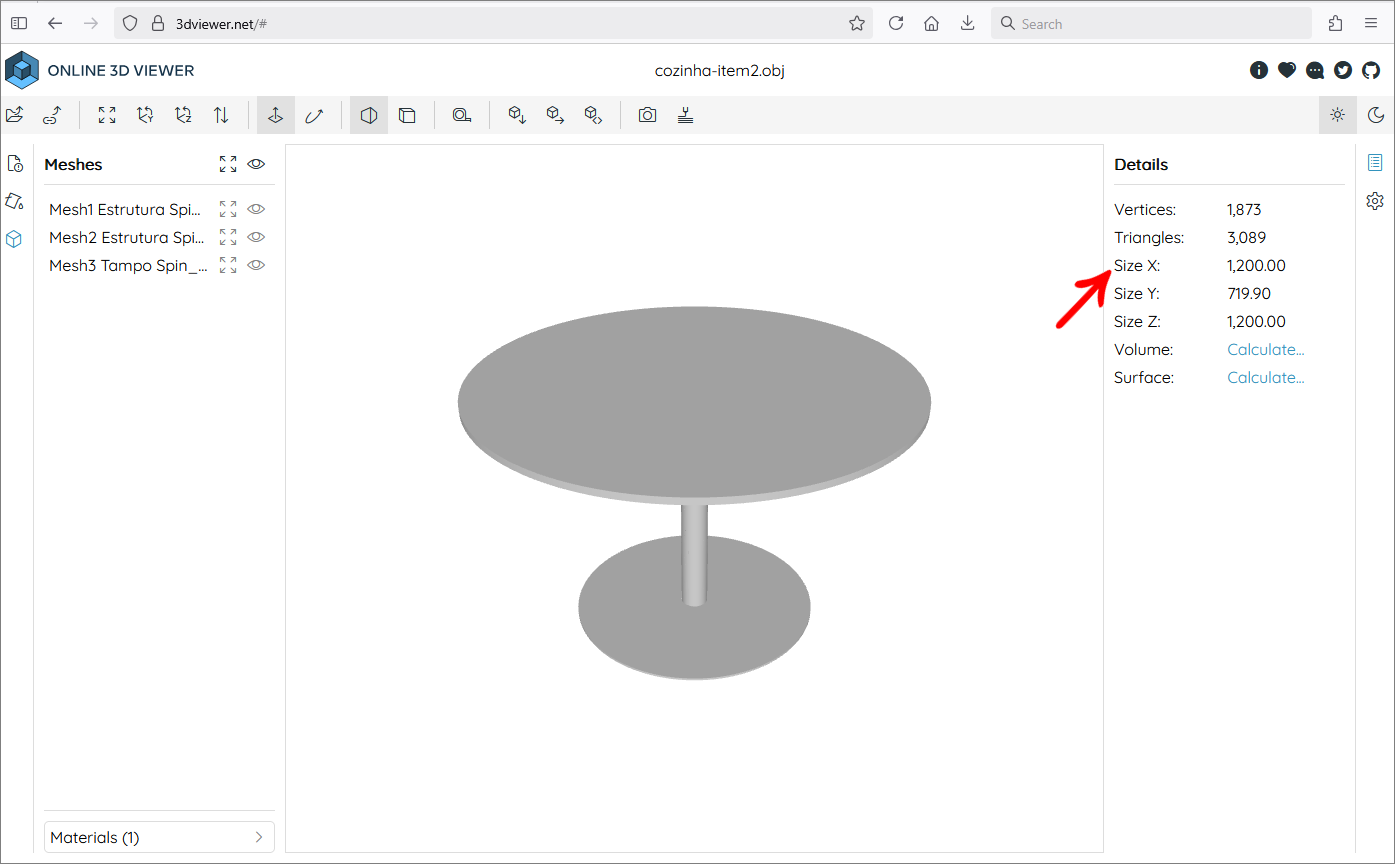This screenshot has width=1395, height=864.
Task: Download the model file
Action: 516,115
